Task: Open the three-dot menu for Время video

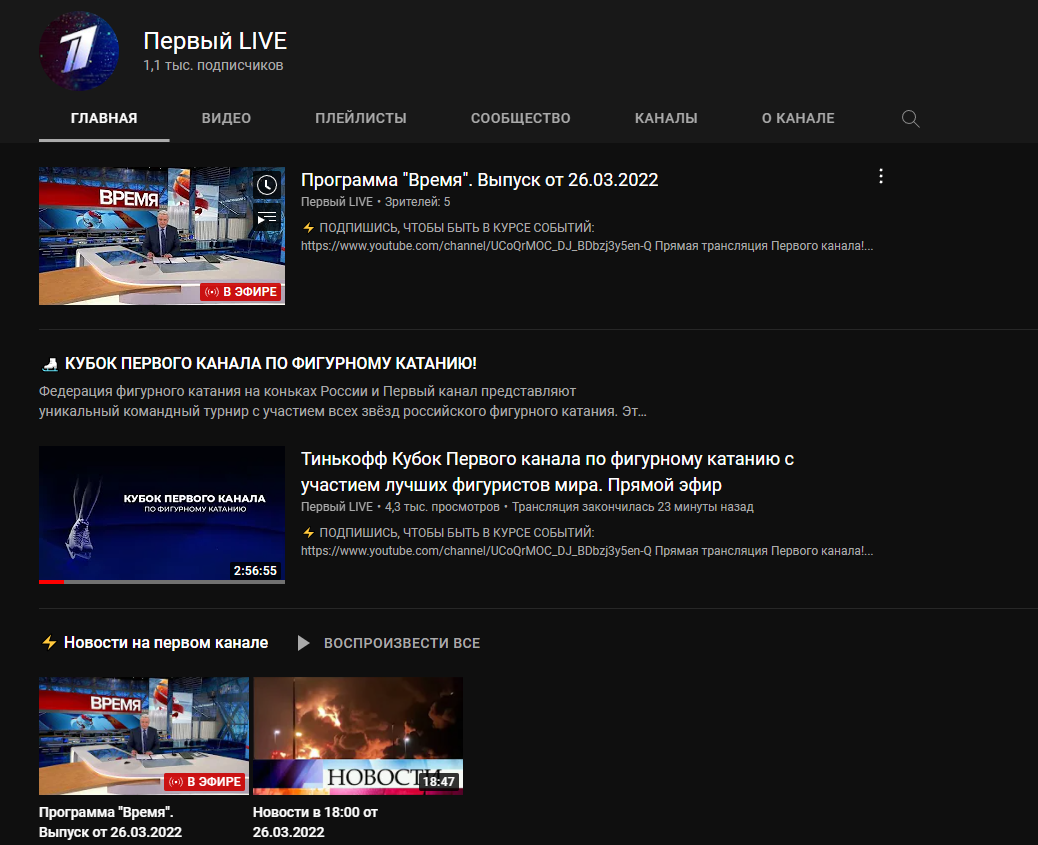Action: coord(880,177)
